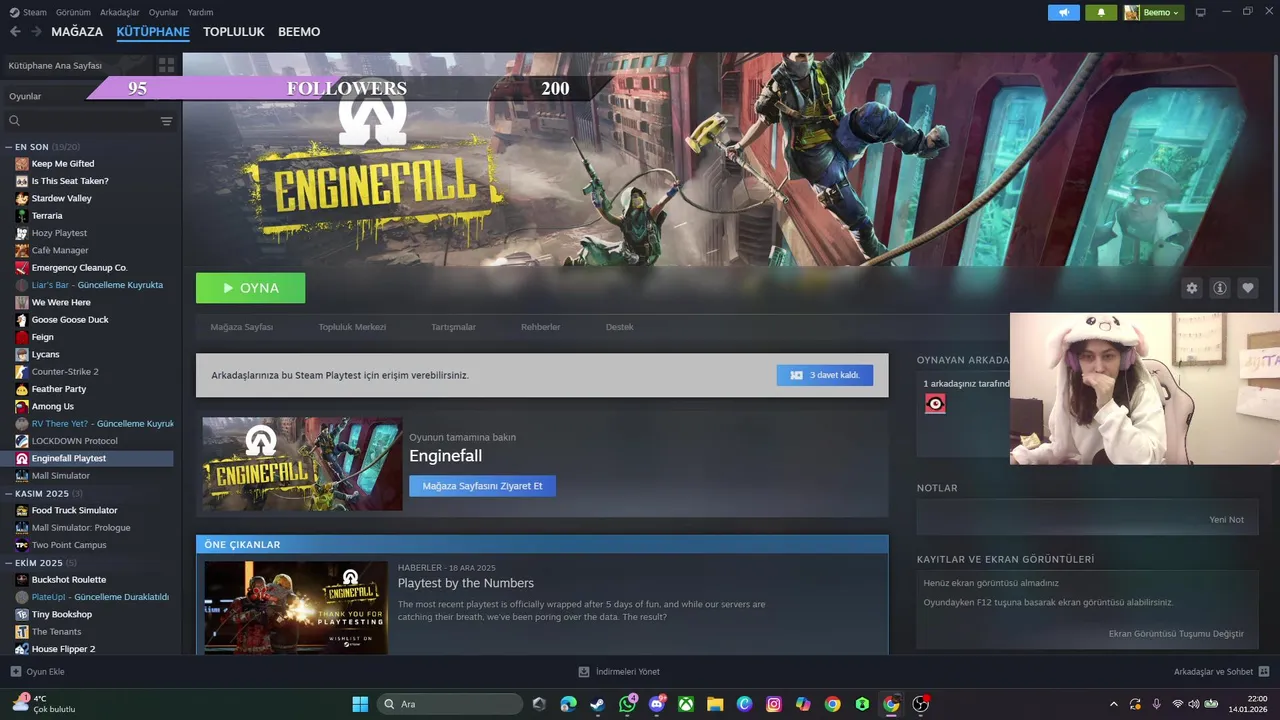
Task: Select Two Point Campus in library
Action: tap(69, 545)
